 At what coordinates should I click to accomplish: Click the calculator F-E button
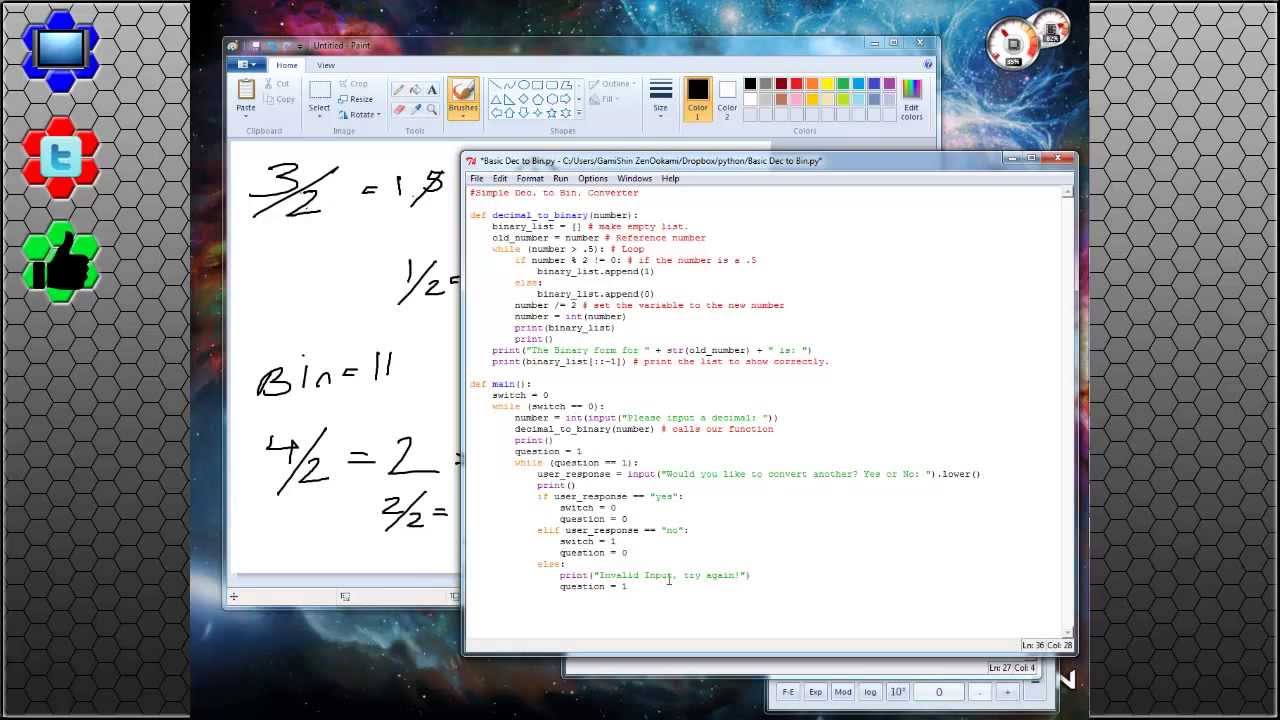point(788,692)
